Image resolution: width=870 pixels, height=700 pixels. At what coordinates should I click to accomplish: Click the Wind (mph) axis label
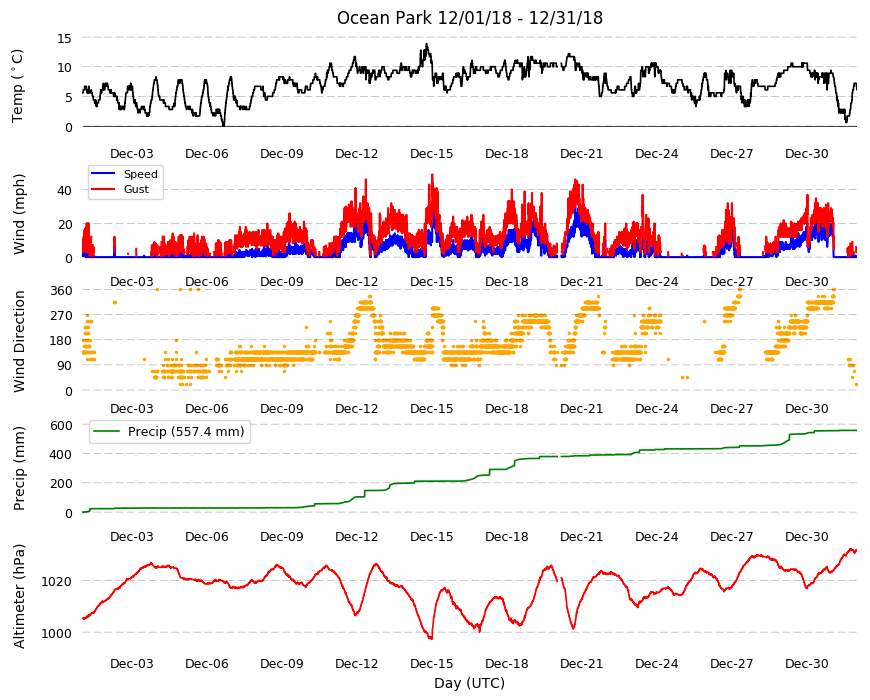click(19, 214)
